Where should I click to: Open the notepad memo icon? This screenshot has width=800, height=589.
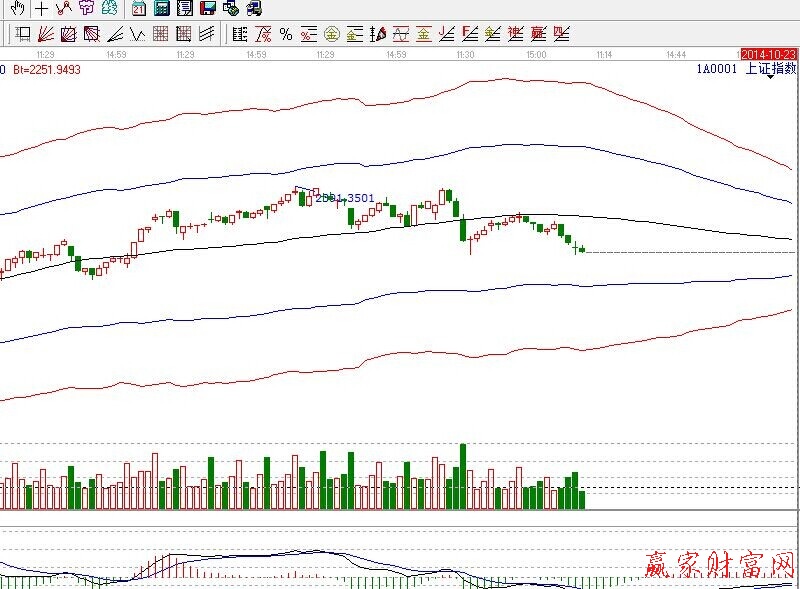pyautogui.click(x=184, y=9)
